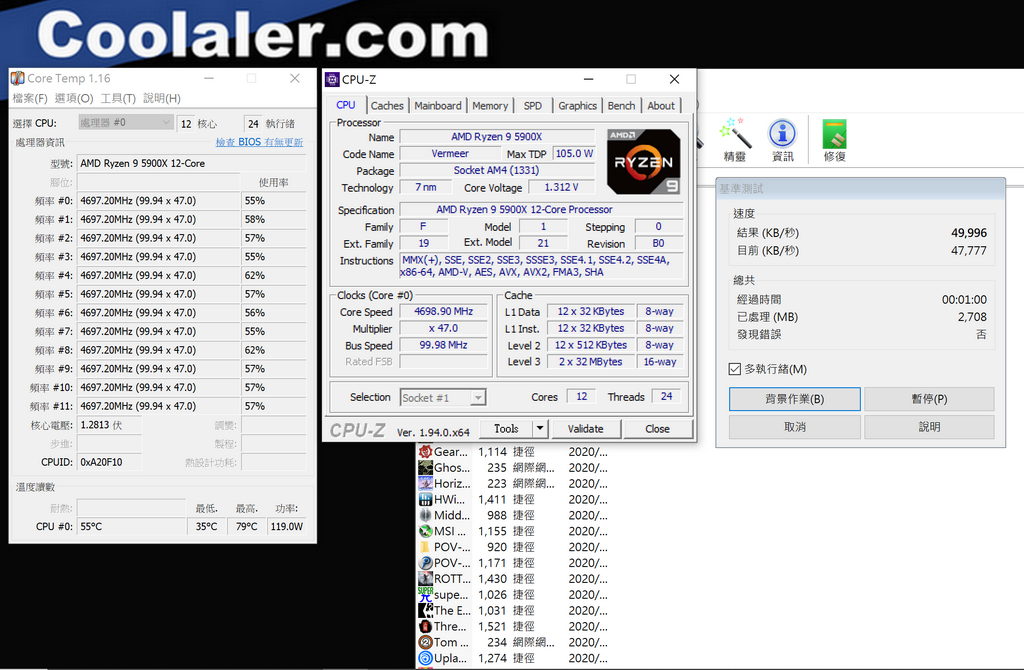Select the Thre... entry icon in list
This screenshot has height=670, width=1024.
pos(425,626)
